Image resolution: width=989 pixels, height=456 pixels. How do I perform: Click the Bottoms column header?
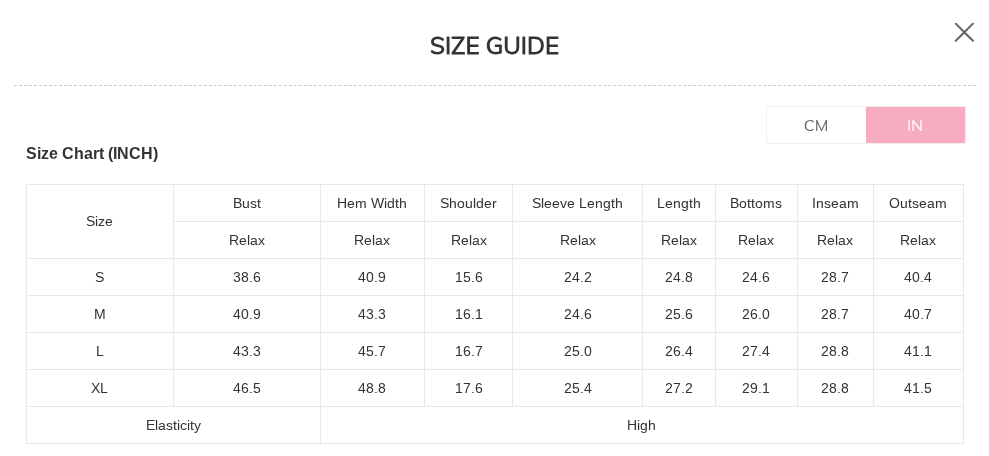point(756,203)
